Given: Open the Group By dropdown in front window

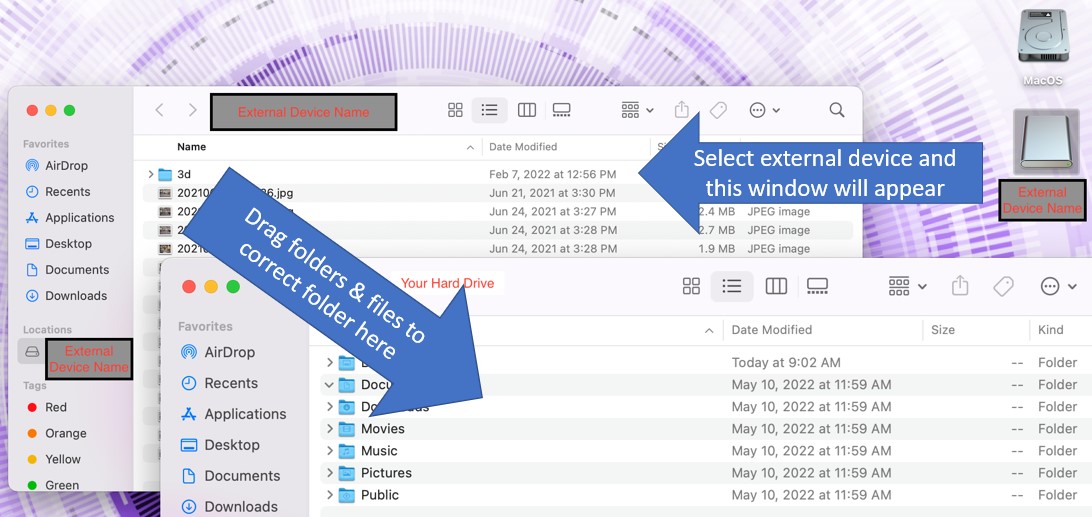Looking at the screenshot, I should [906, 287].
